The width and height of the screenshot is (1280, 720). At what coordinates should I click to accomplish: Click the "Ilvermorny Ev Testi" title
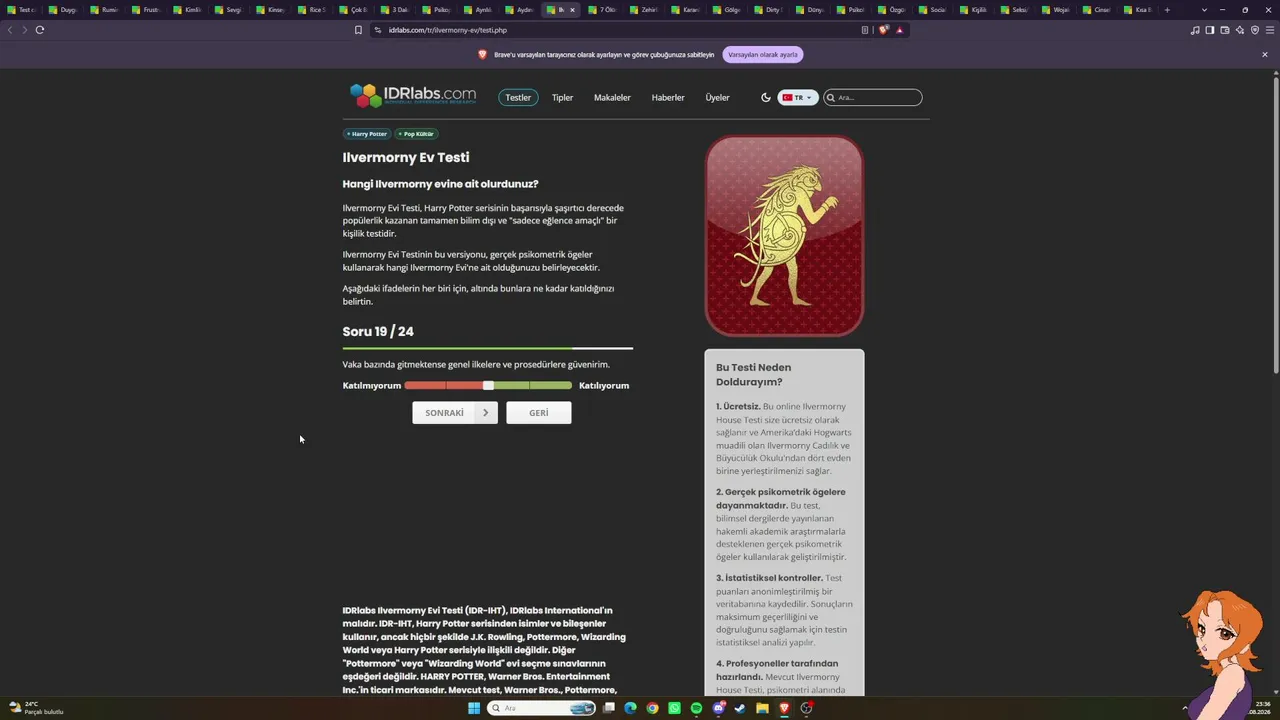[406, 158]
